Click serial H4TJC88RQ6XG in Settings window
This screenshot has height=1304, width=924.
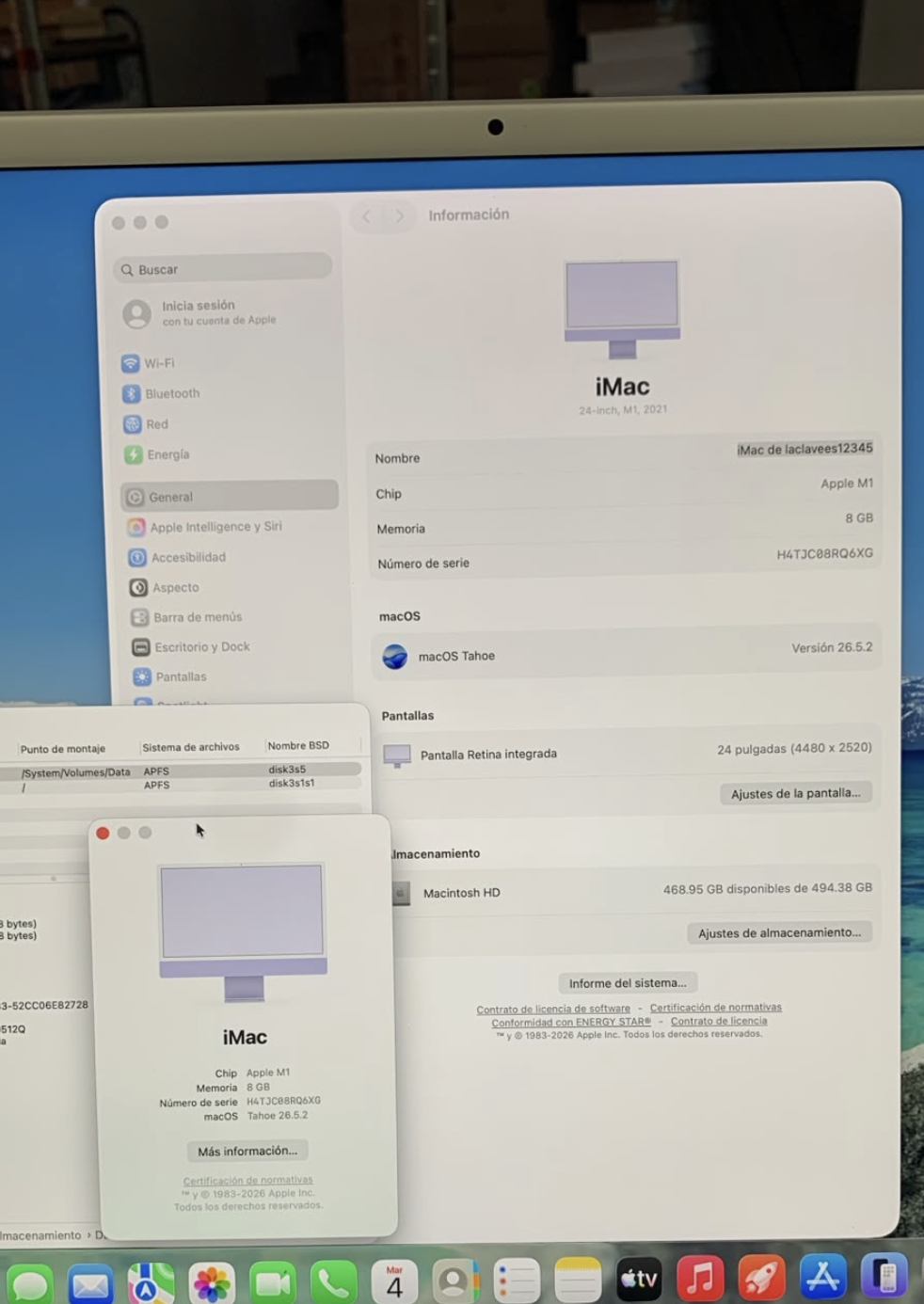(824, 553)
